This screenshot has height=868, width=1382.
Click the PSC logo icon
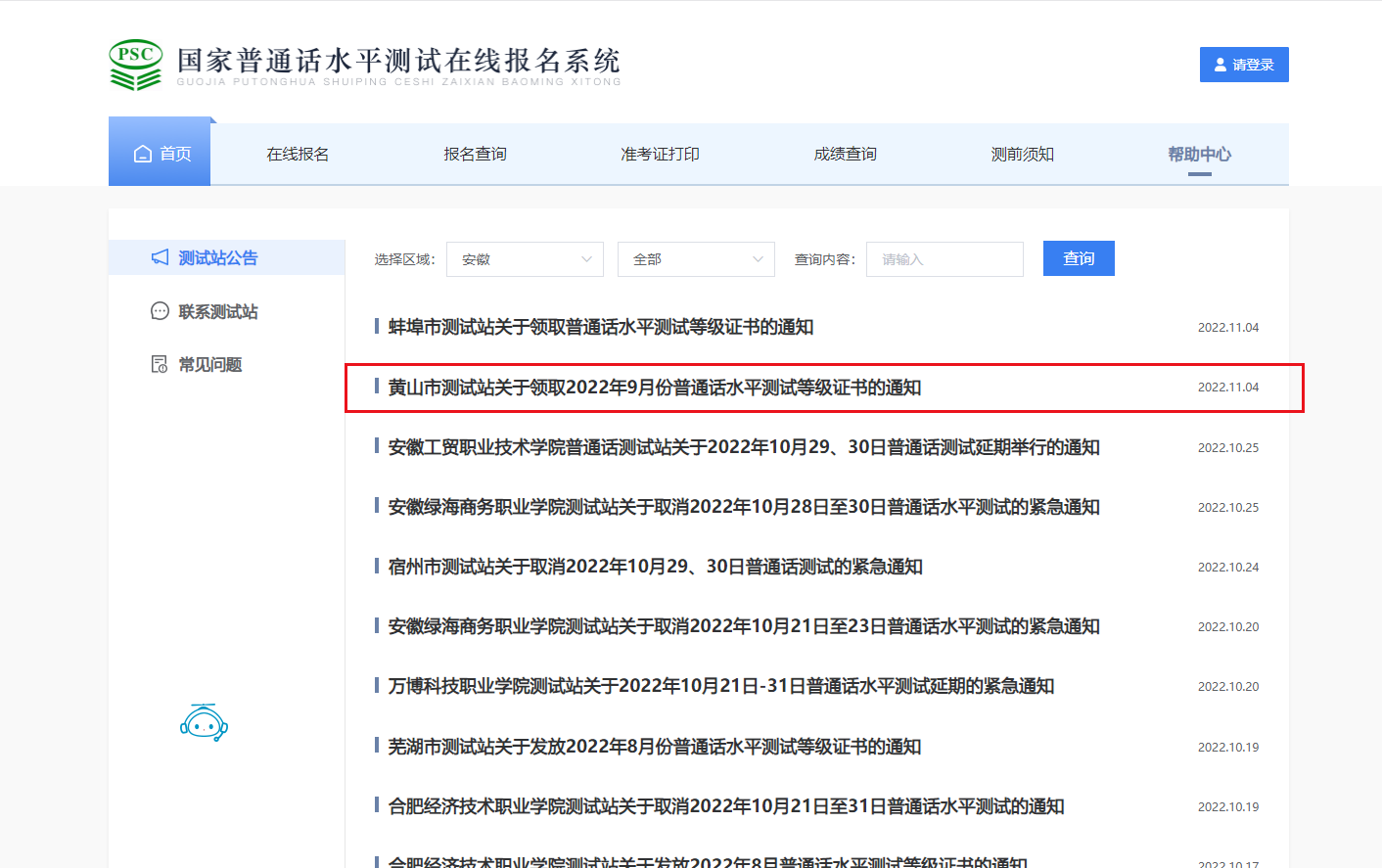tap(135, 65)
